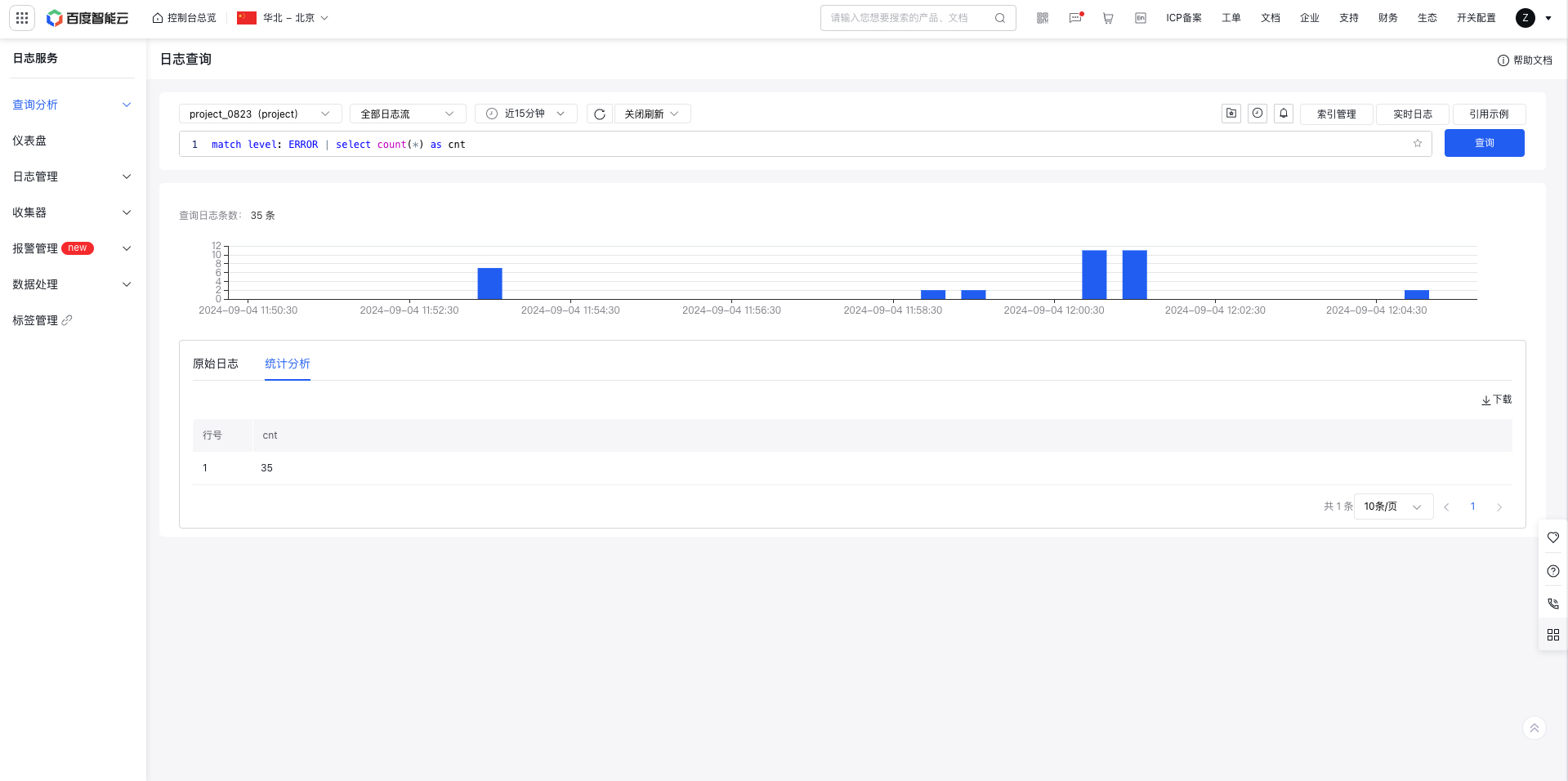Open the shopping cart icon

(1108, 18)
